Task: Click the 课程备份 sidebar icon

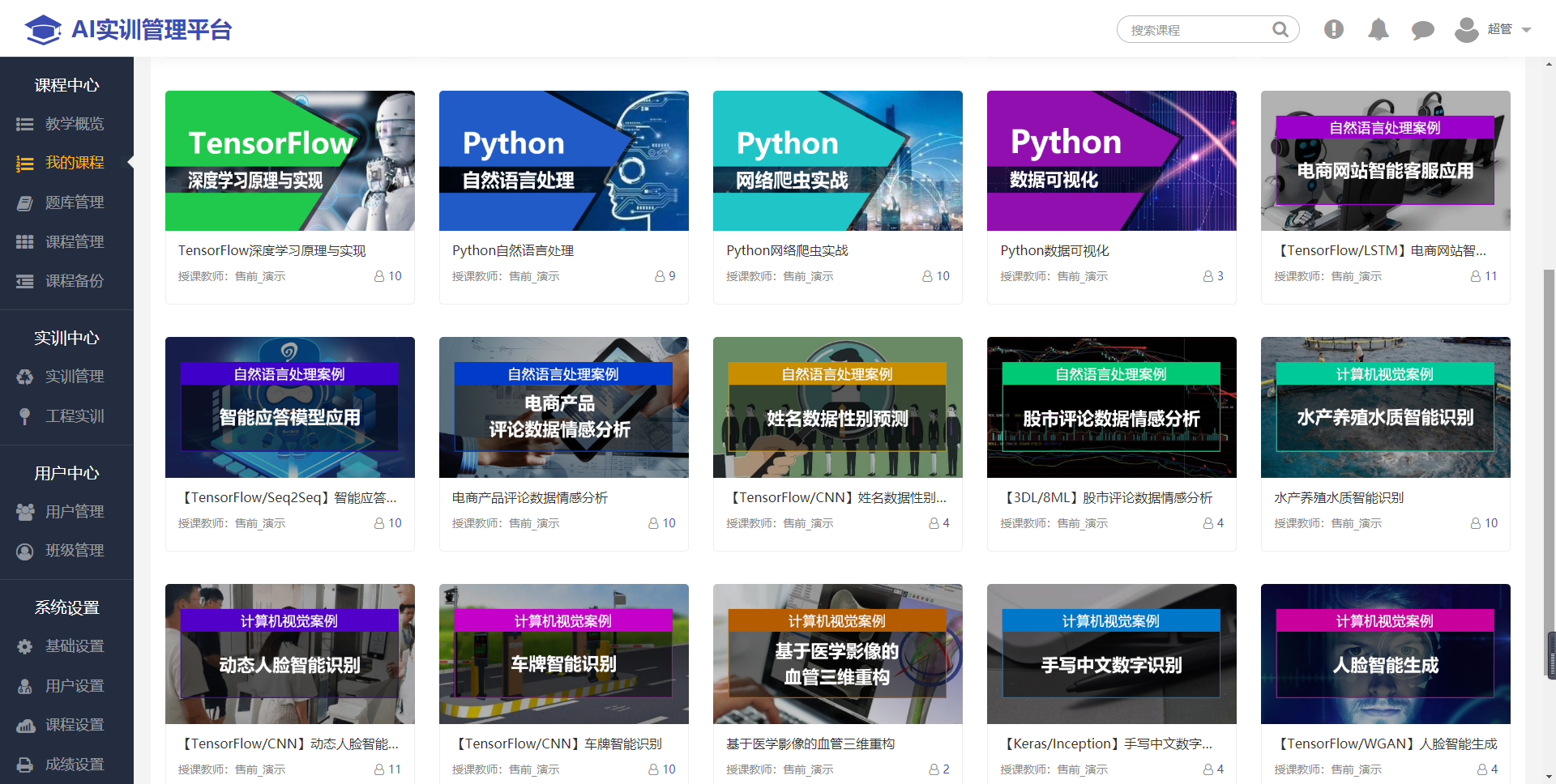Action: [x=25, y=281]
